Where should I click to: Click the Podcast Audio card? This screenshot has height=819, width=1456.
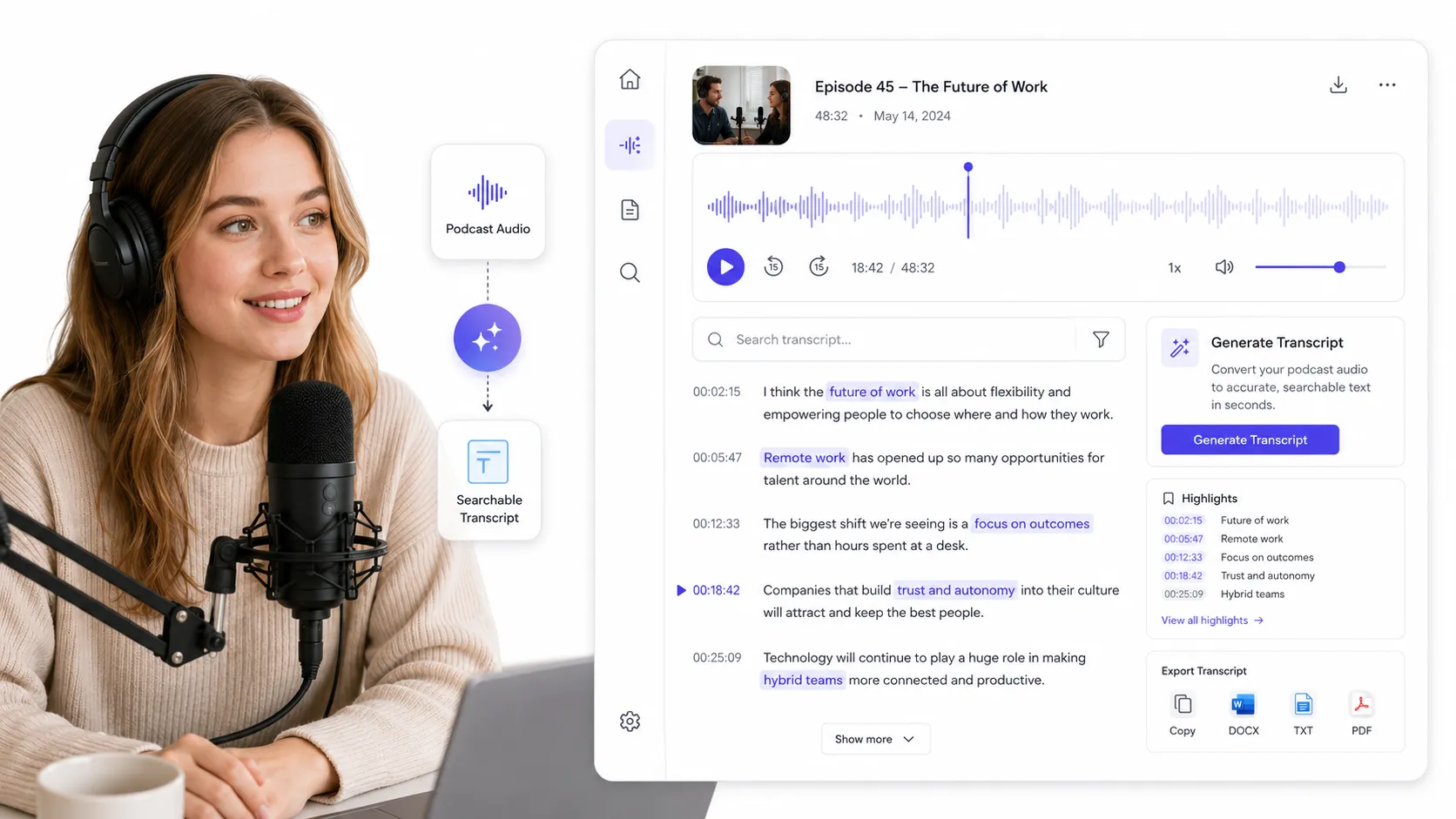click(x=488, y=202)
